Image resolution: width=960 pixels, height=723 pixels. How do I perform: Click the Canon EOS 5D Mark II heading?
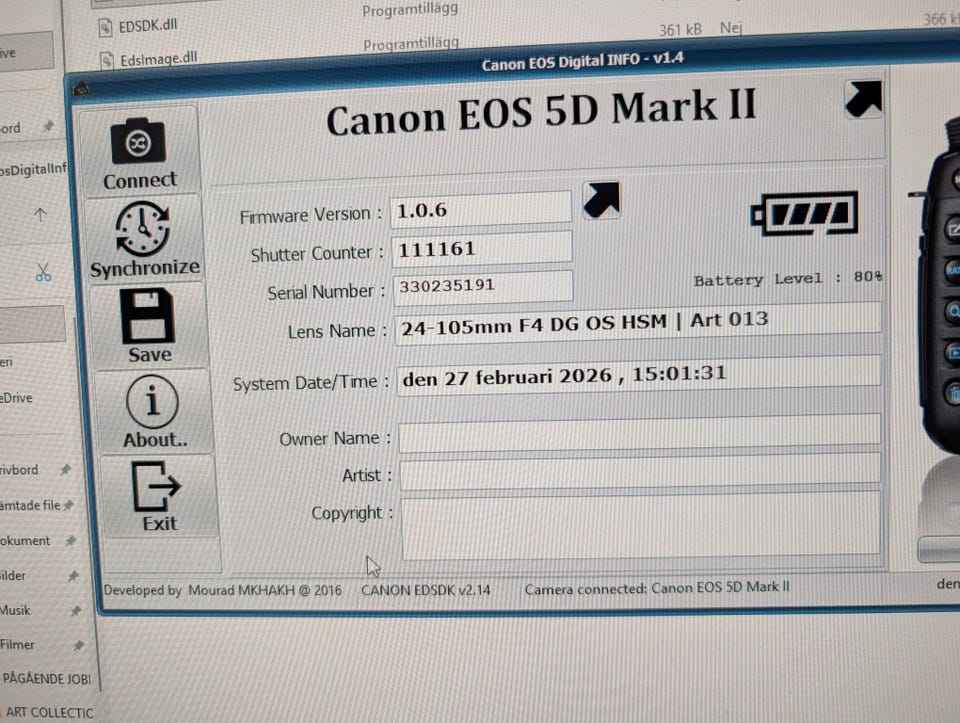coord(541,111)
